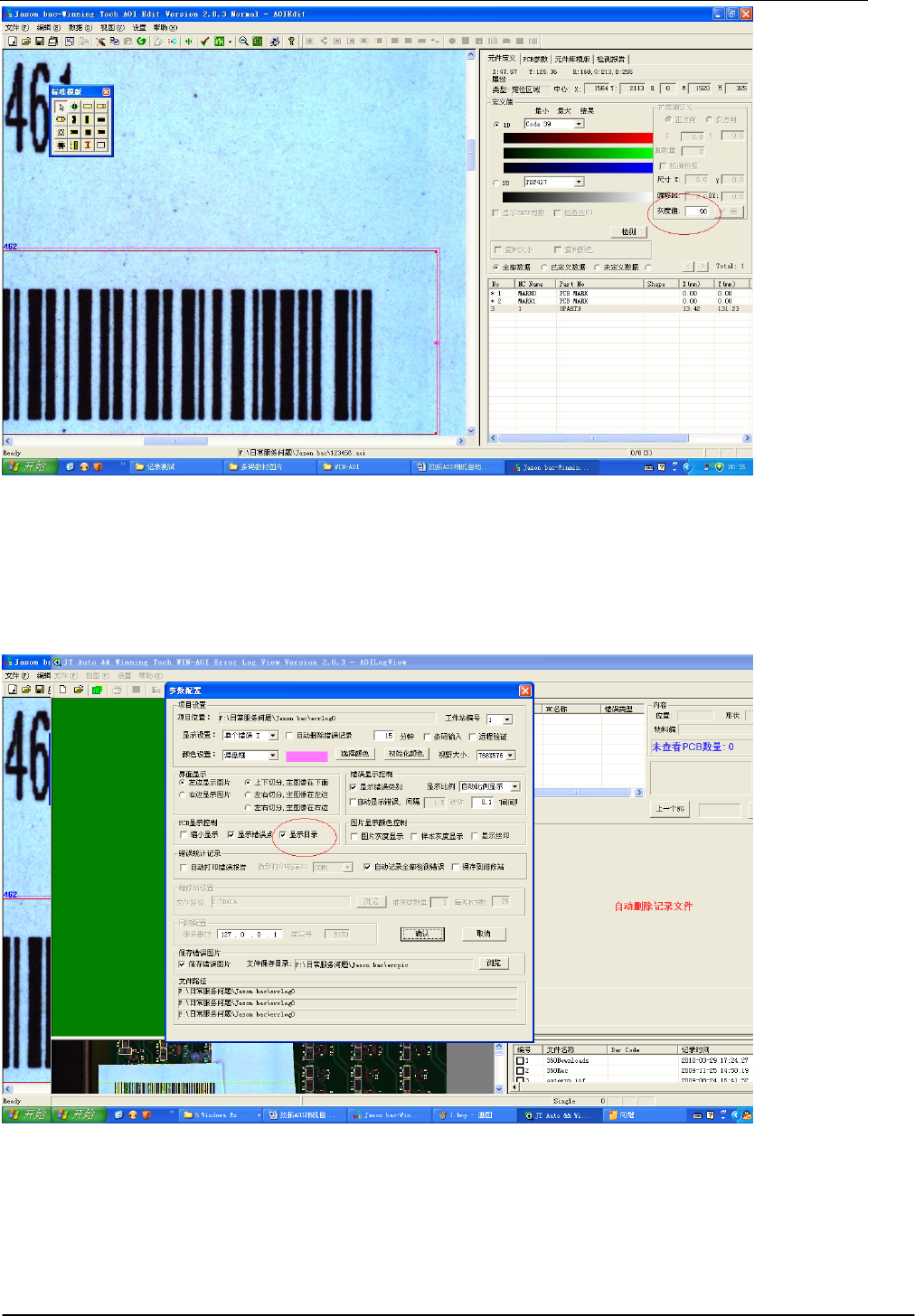
Task: Open 显示比例 dropdown showing 自动比例显示
Action: coord(515,786)
